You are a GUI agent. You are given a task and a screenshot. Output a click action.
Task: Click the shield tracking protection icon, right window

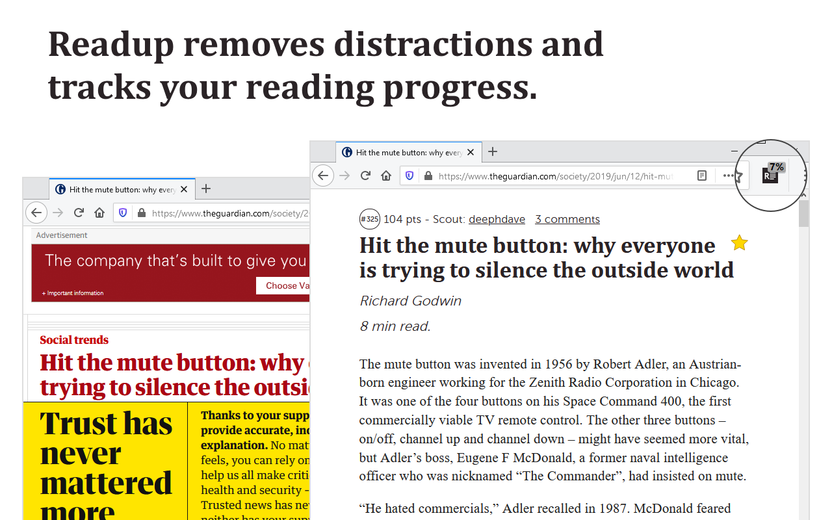[x=410, y=176]
